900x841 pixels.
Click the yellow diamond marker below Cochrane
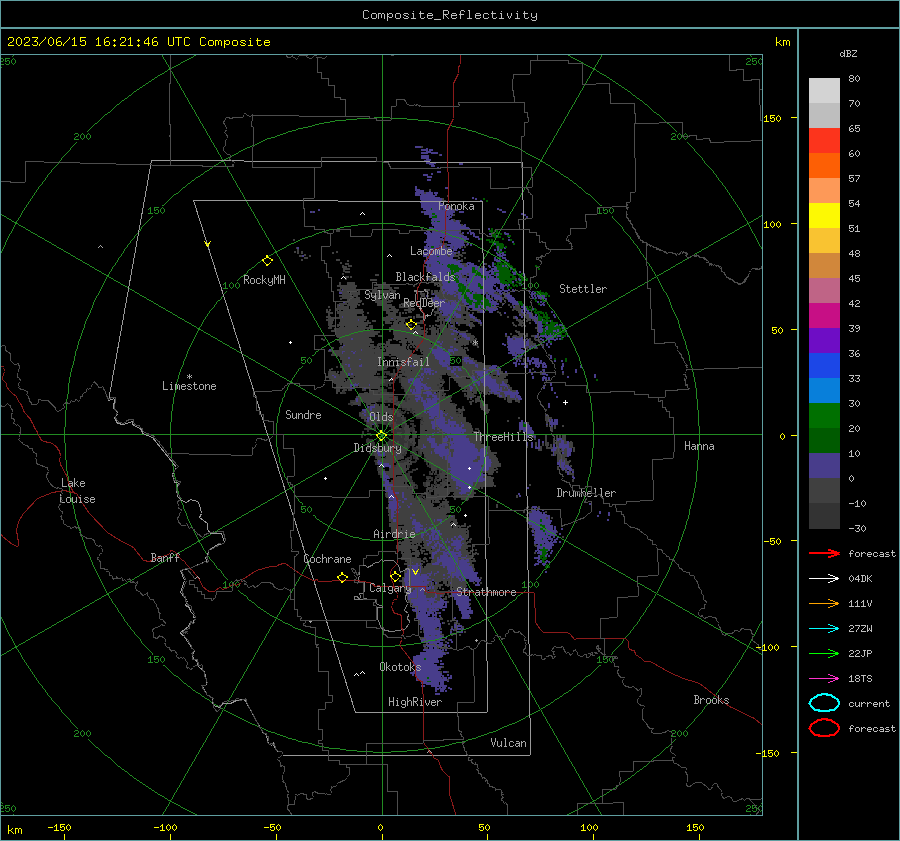(343, 577)
